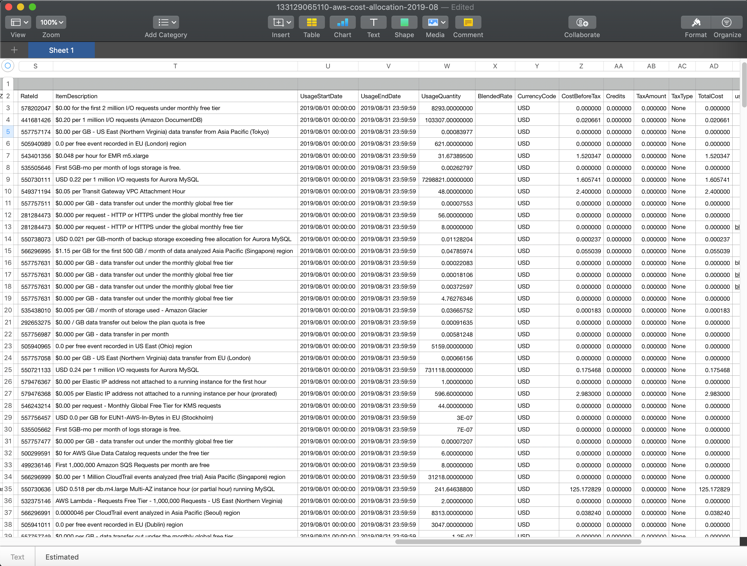Click the Text toolbar icon
Screen dimensions: 747x566
click(x=374, y=22)
